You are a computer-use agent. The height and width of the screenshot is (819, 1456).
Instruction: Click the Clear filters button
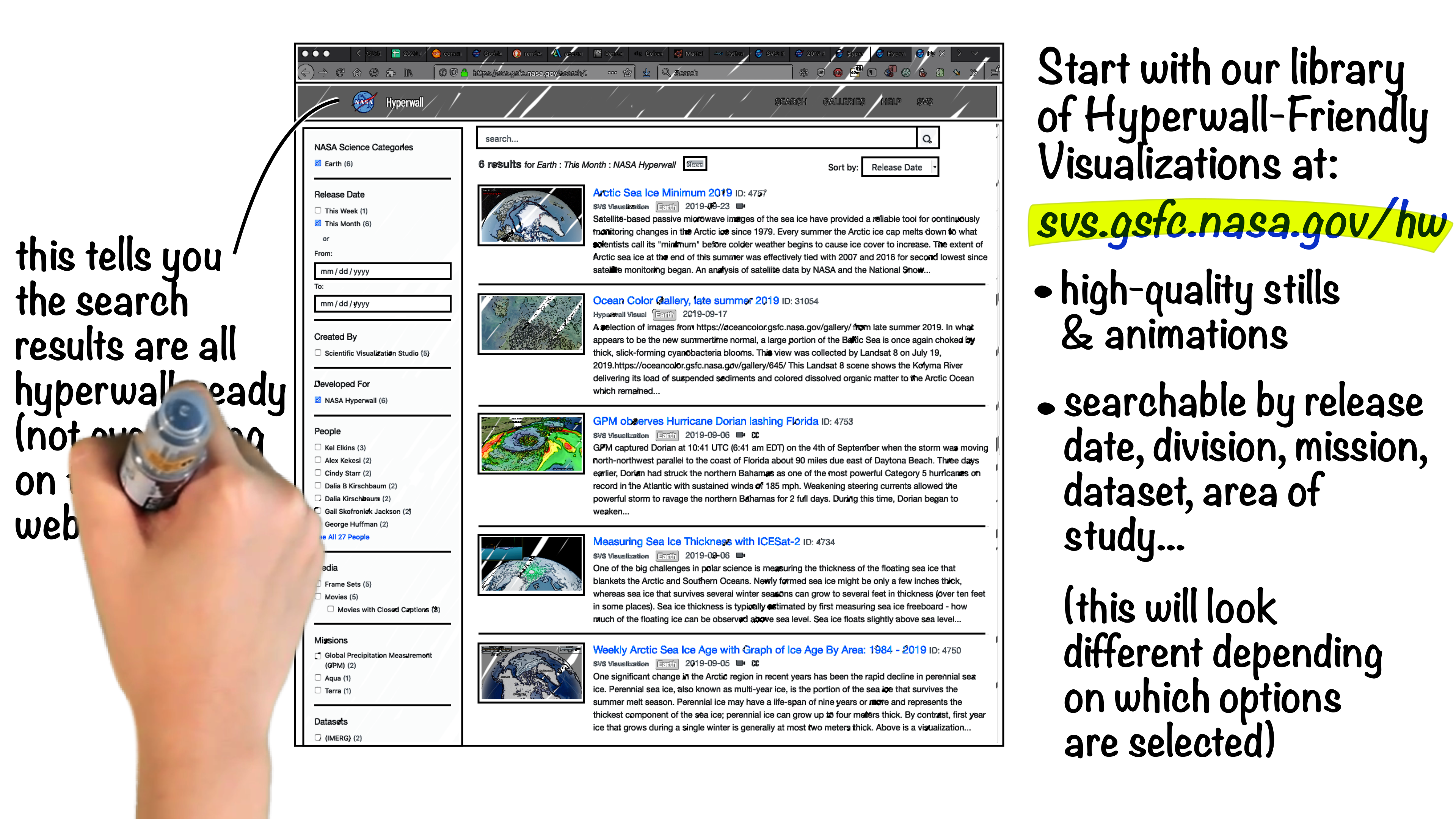(695, 164)
